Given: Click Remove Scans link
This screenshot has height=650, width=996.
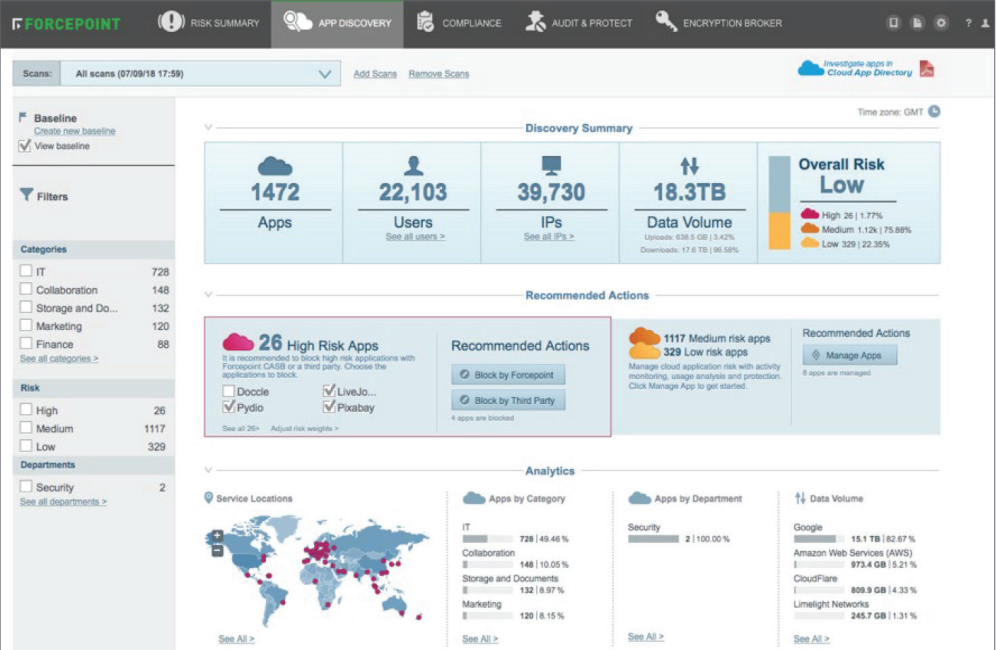Looking at the screenshot, I should pyautogui.click(x=438, y=74).
